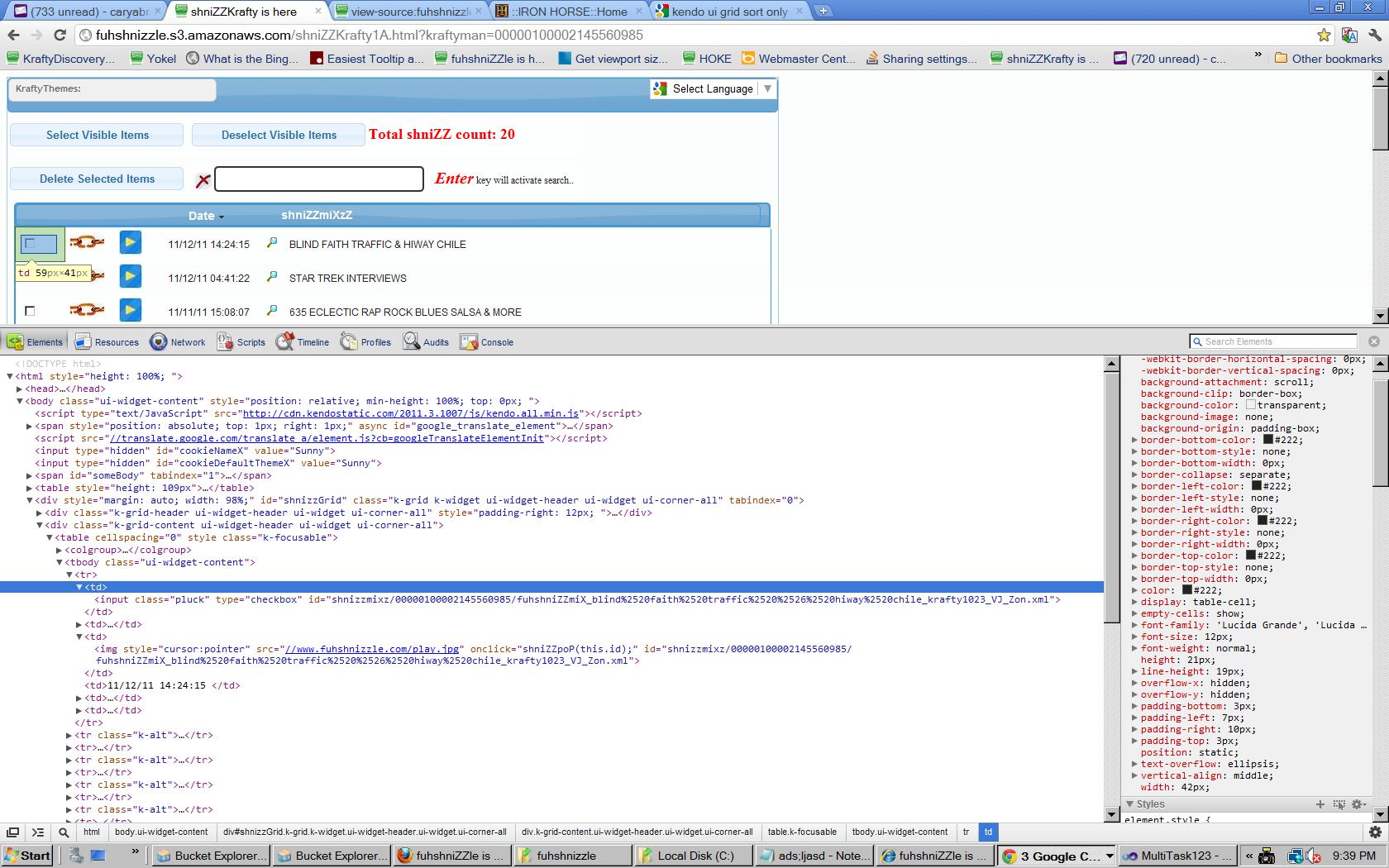Check the 635 ECLECTIC RAP ROCK checkbox
Image resolution: width=1389 pixels, height=868 pixels.
coord(31,311)
